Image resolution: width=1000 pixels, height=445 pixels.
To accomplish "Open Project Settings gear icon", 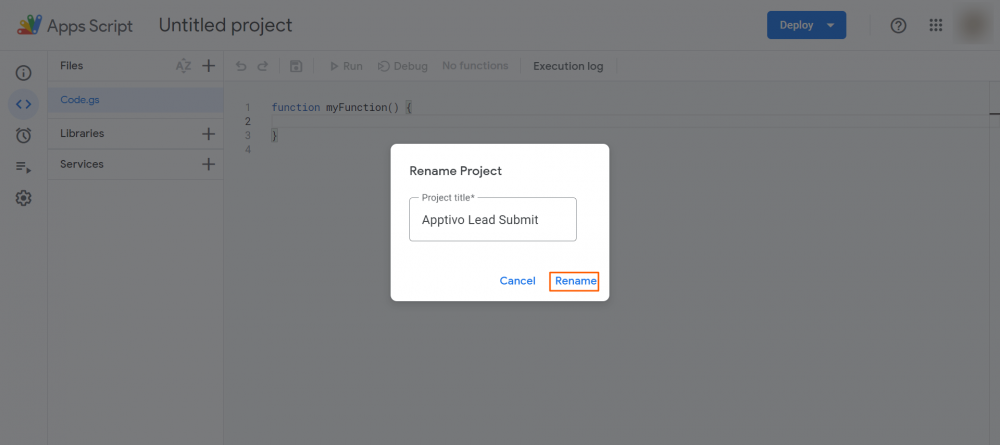I will click(24, 198).
